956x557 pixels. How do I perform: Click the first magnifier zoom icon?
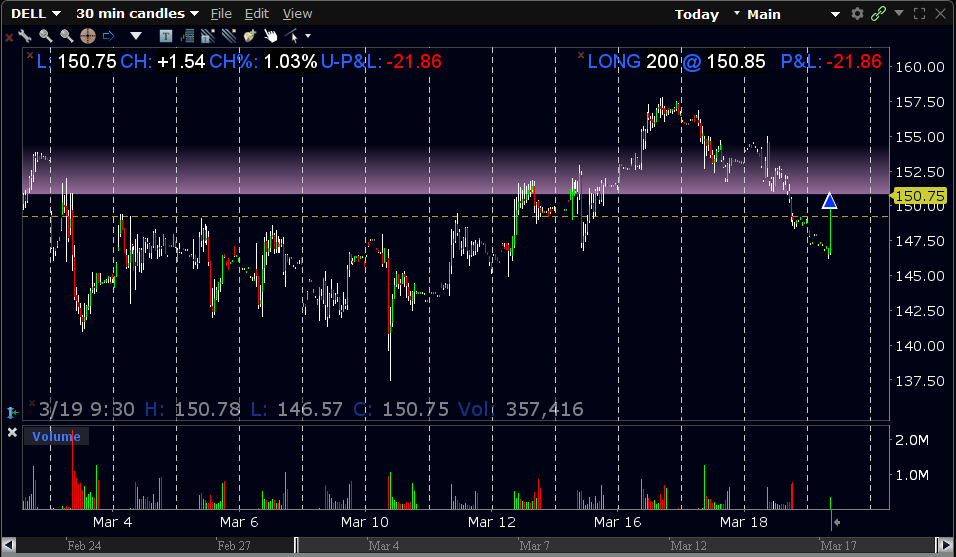coord(46,36)
